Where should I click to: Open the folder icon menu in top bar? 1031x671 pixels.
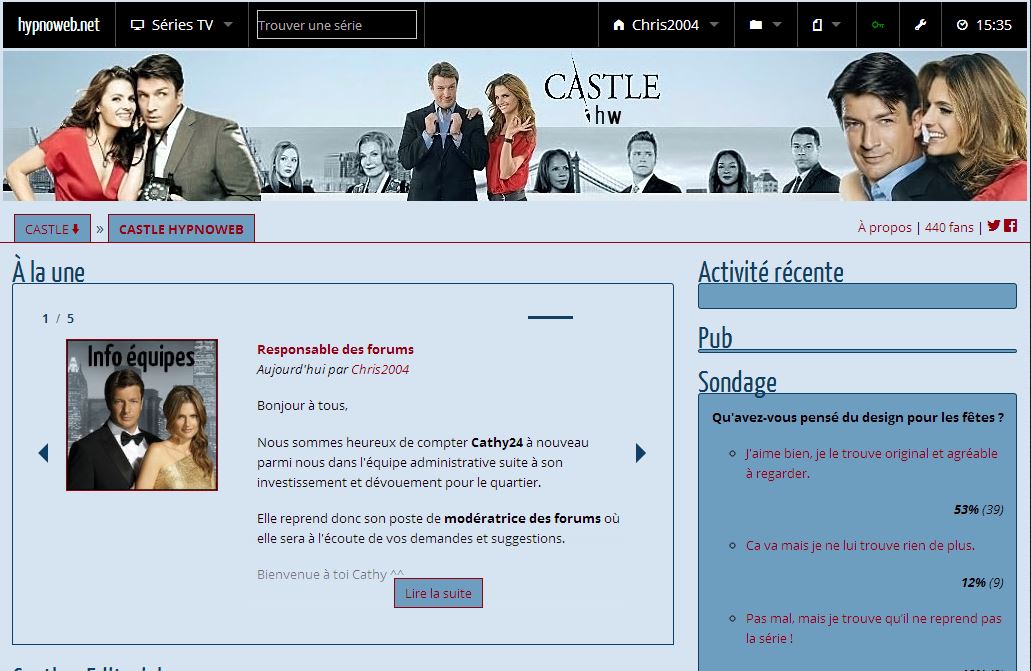tap(756, 25)
